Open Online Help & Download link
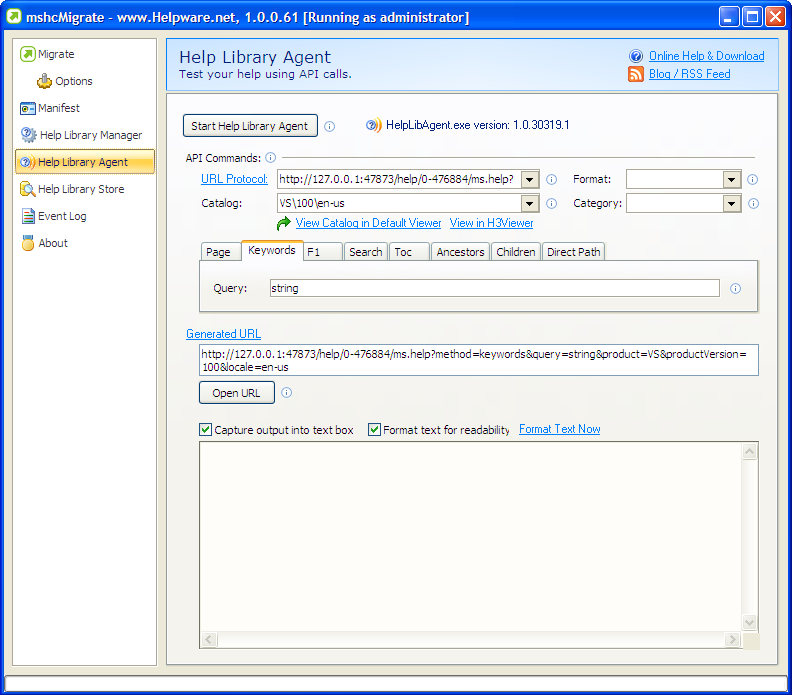Viewport: 792px width, 695px height. 706,56
